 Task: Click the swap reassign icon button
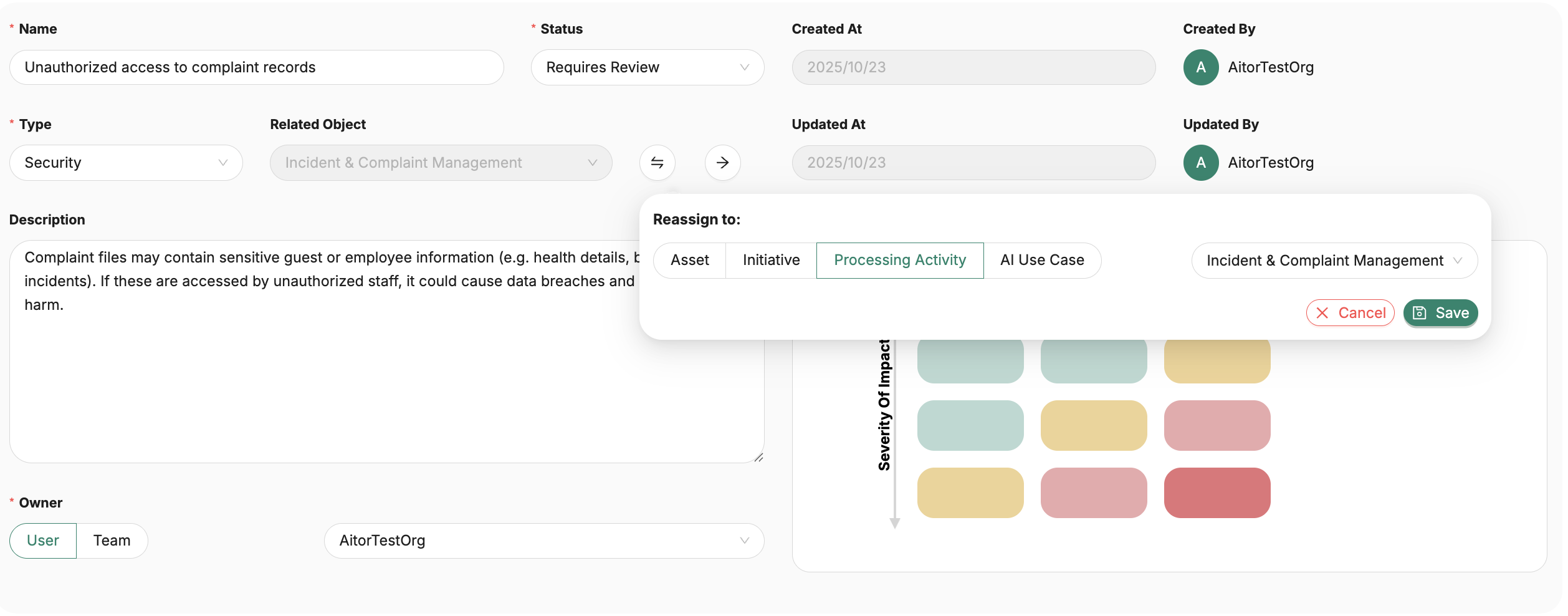click(657, 163)
